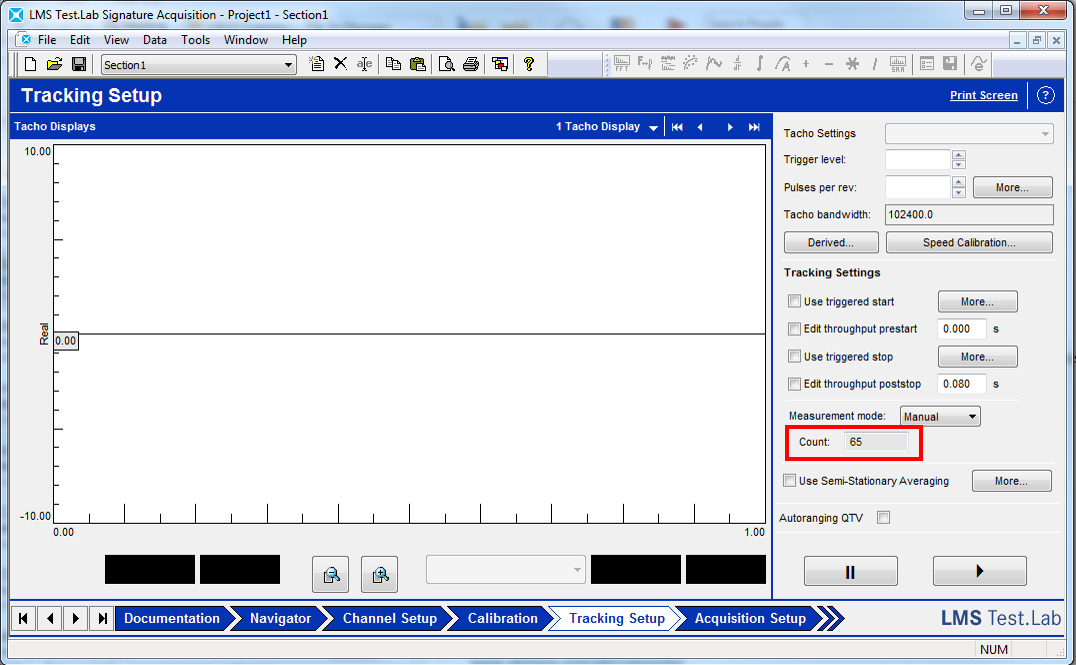Zoom out the tacho display with magnifier minus

pyautogui.click(x=331, y=574)
